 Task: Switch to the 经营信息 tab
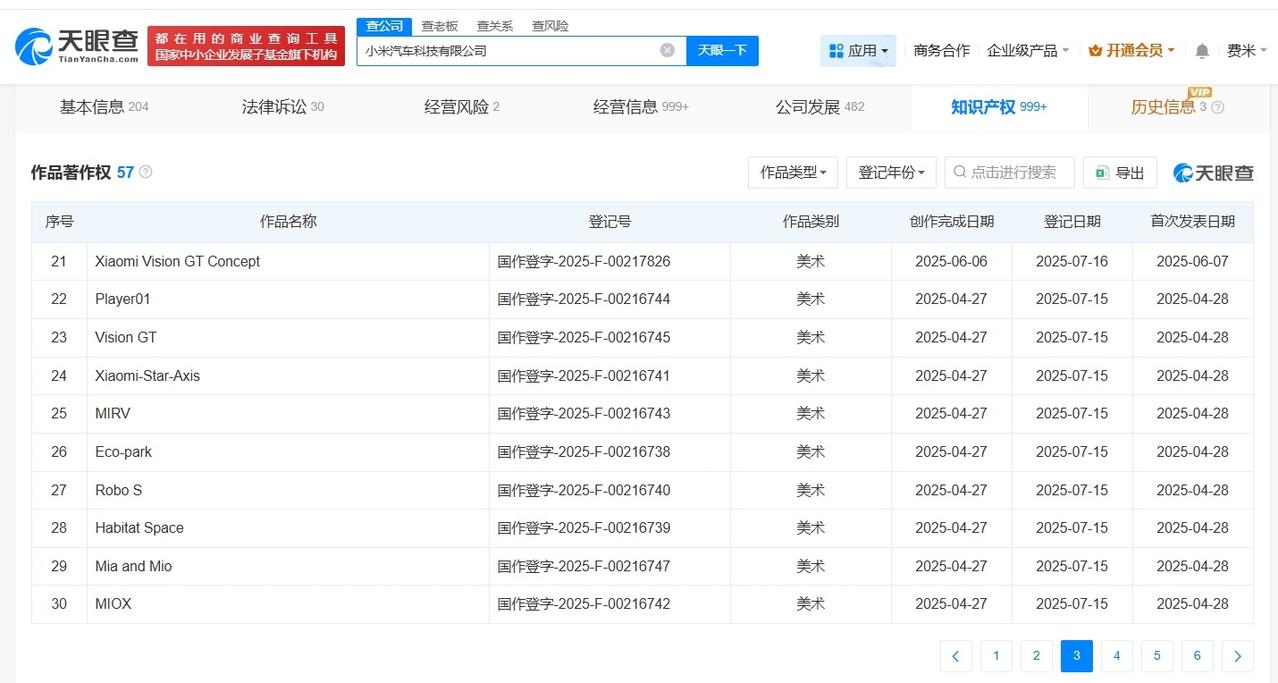click(627, 107)
